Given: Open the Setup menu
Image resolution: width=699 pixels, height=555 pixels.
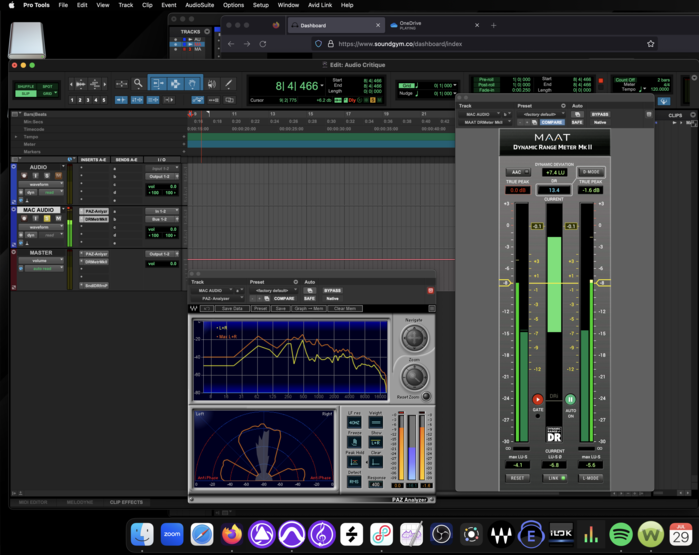Looking at the screenshot, I should click(x=260, y=5).
